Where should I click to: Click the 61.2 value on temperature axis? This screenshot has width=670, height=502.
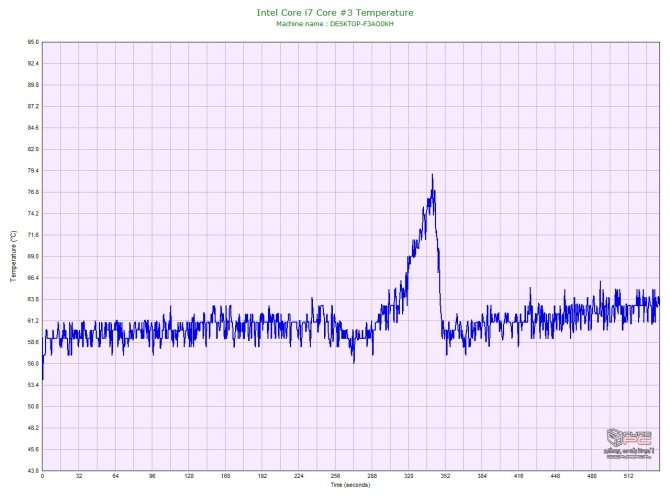click(x=33, y=321)
